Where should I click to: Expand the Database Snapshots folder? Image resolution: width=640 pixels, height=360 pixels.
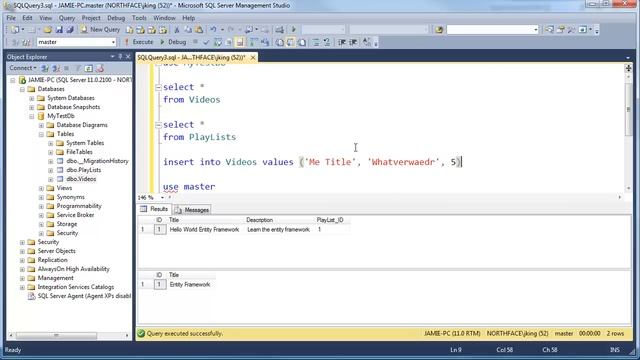(x=32, y=107)
